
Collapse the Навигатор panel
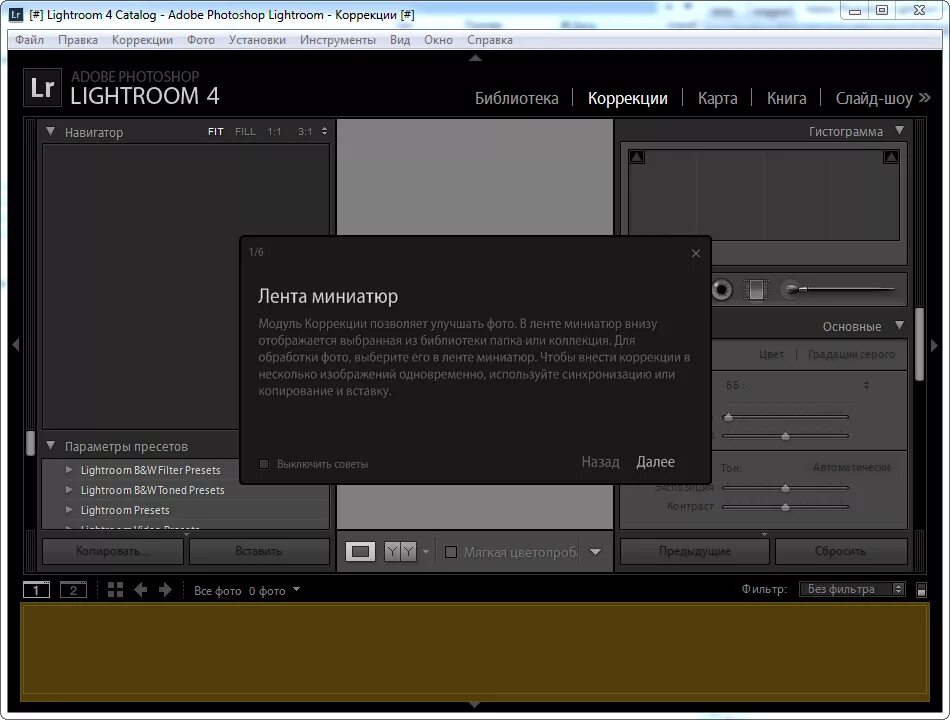(50, 132)
